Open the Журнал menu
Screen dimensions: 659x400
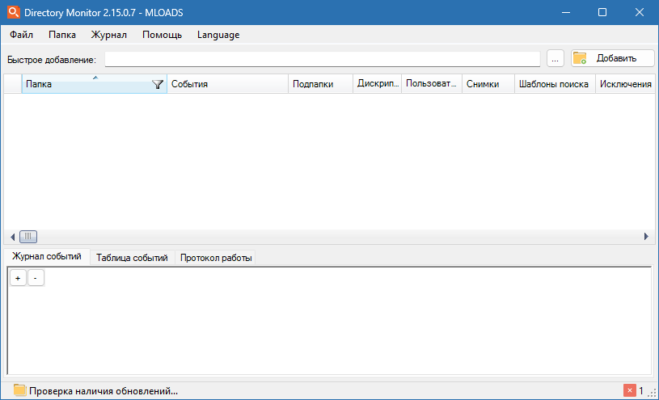click(x=109, y=35)
